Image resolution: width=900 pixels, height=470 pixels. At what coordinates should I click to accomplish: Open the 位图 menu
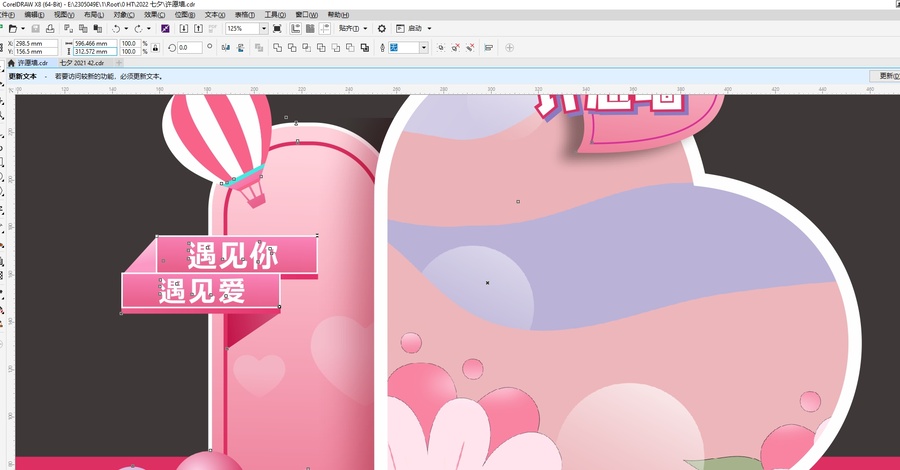[185, 15]
